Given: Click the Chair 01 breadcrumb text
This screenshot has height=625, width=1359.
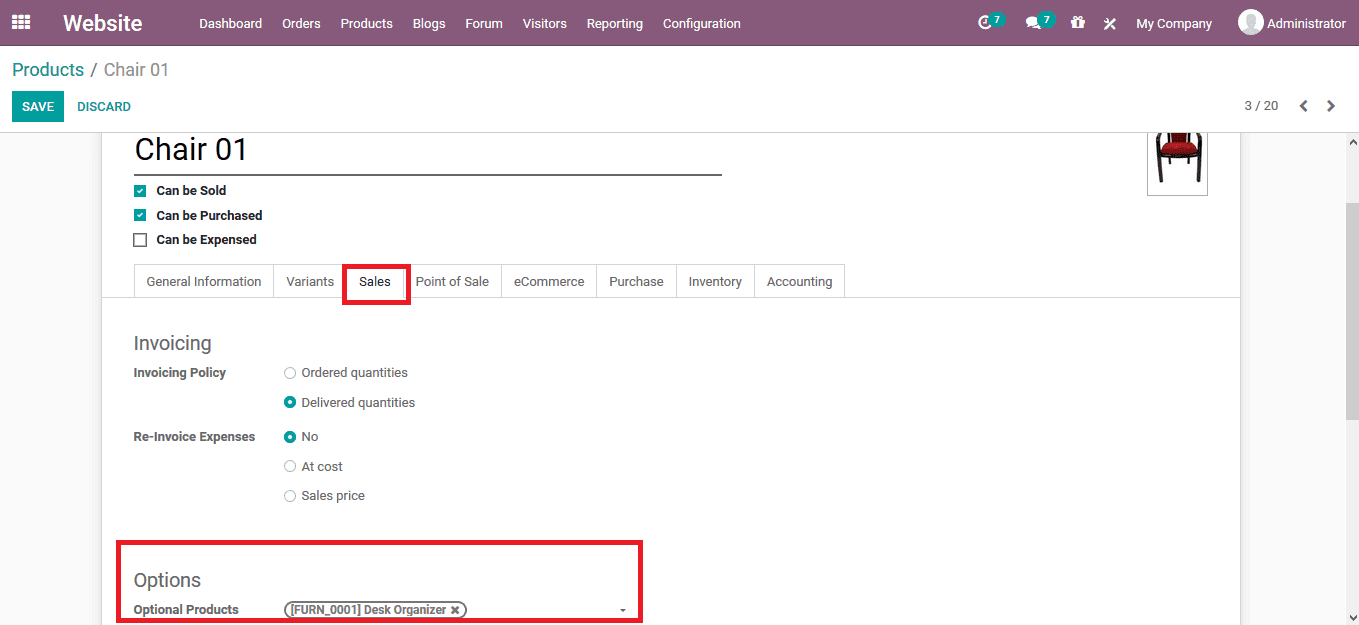Looking at the screenshot, I should pyautogui.click(x=136, y=70).
